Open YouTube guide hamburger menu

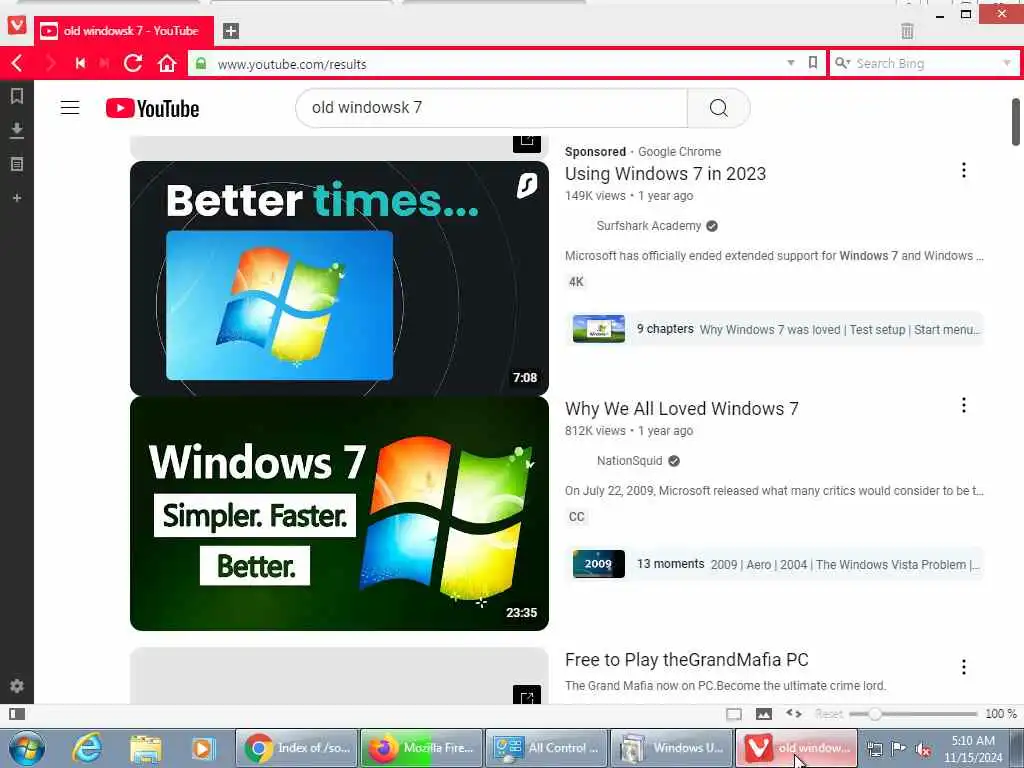pos(70,108)
